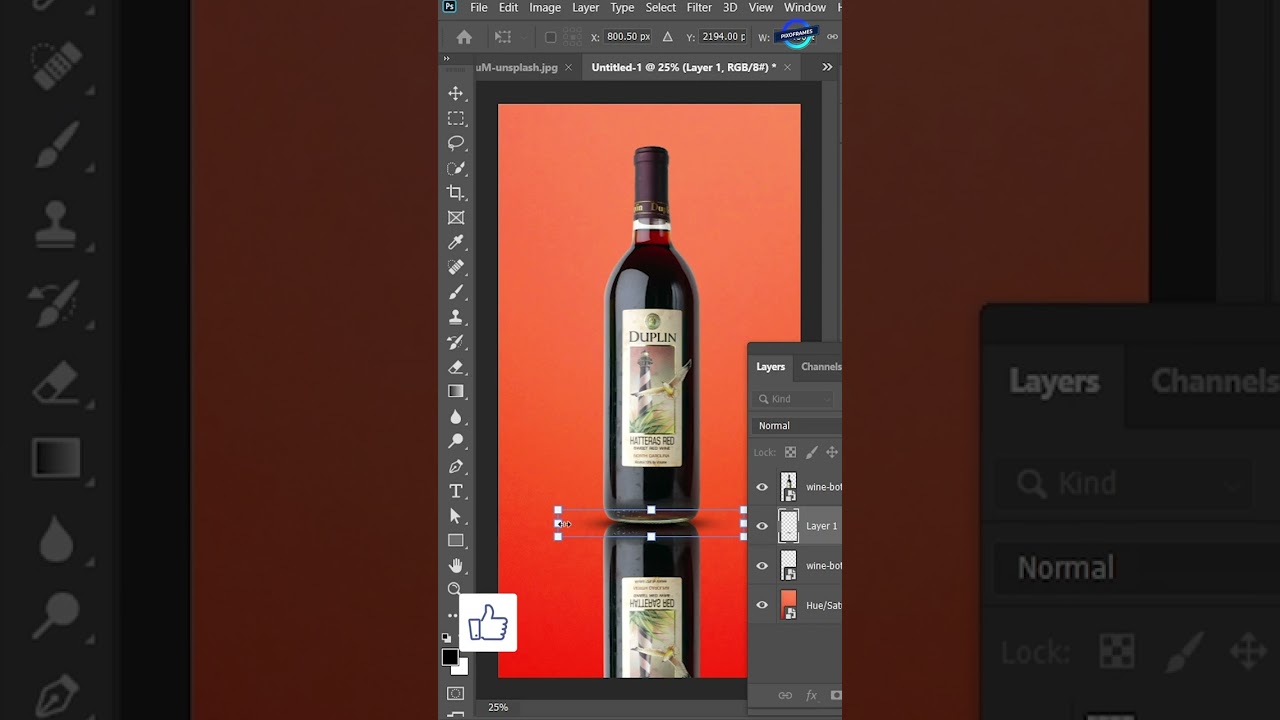The image size is (1280, 720).
Task: Toggle lock transparent pixels
Action: [790, 452]
